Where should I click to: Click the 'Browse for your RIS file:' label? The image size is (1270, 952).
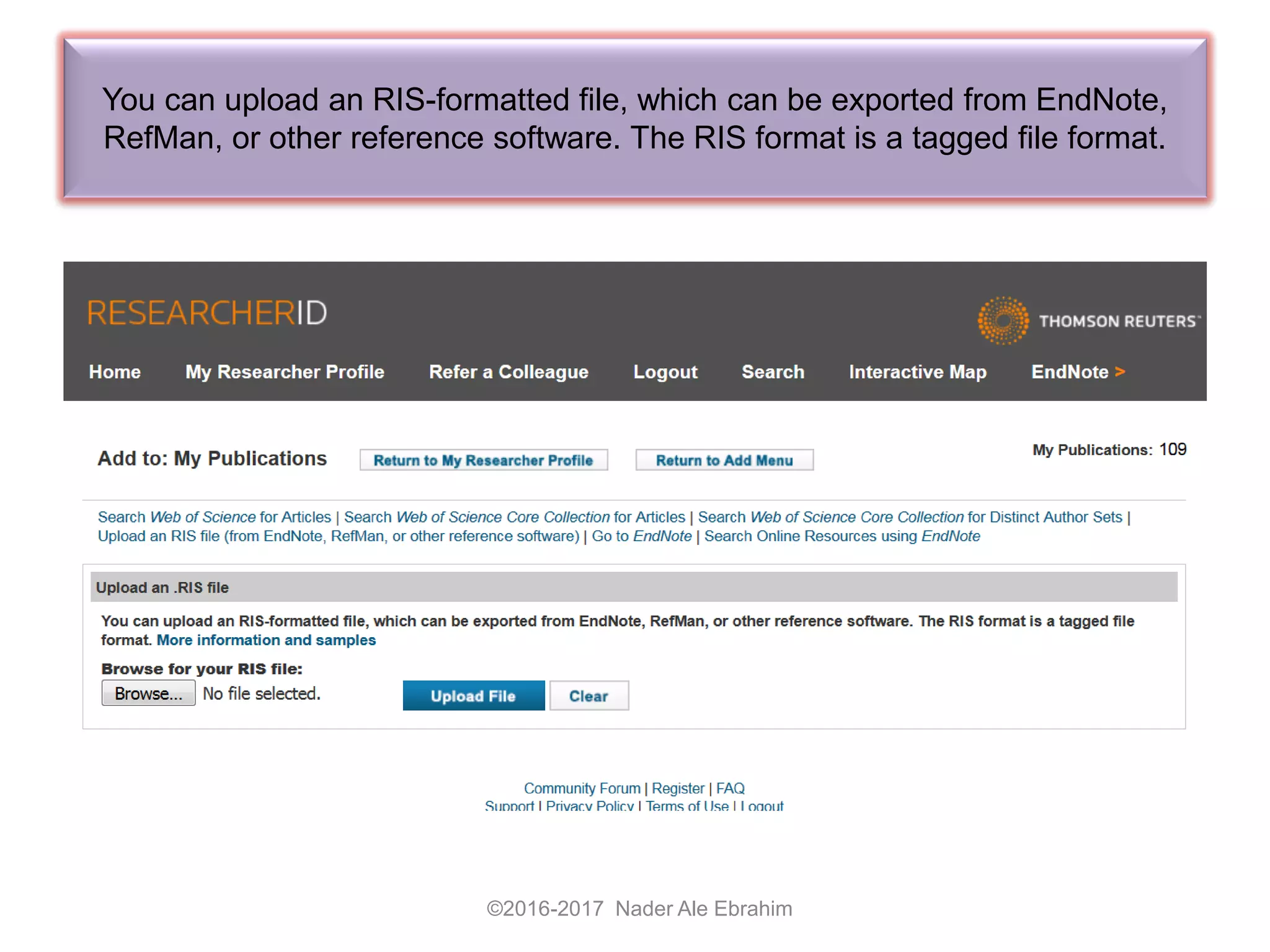coord(202,669)
